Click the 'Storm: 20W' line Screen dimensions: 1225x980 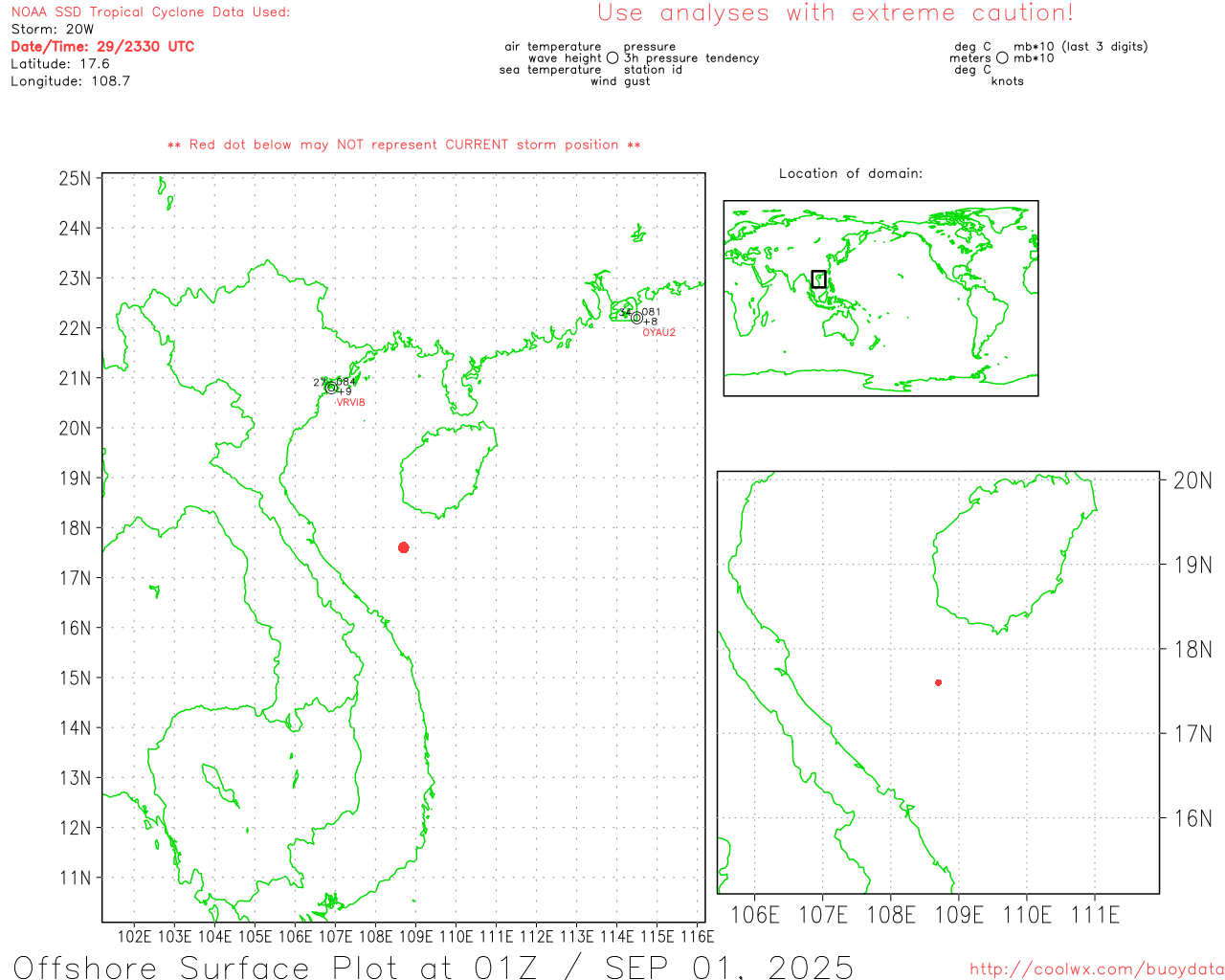tap(53, 30)
